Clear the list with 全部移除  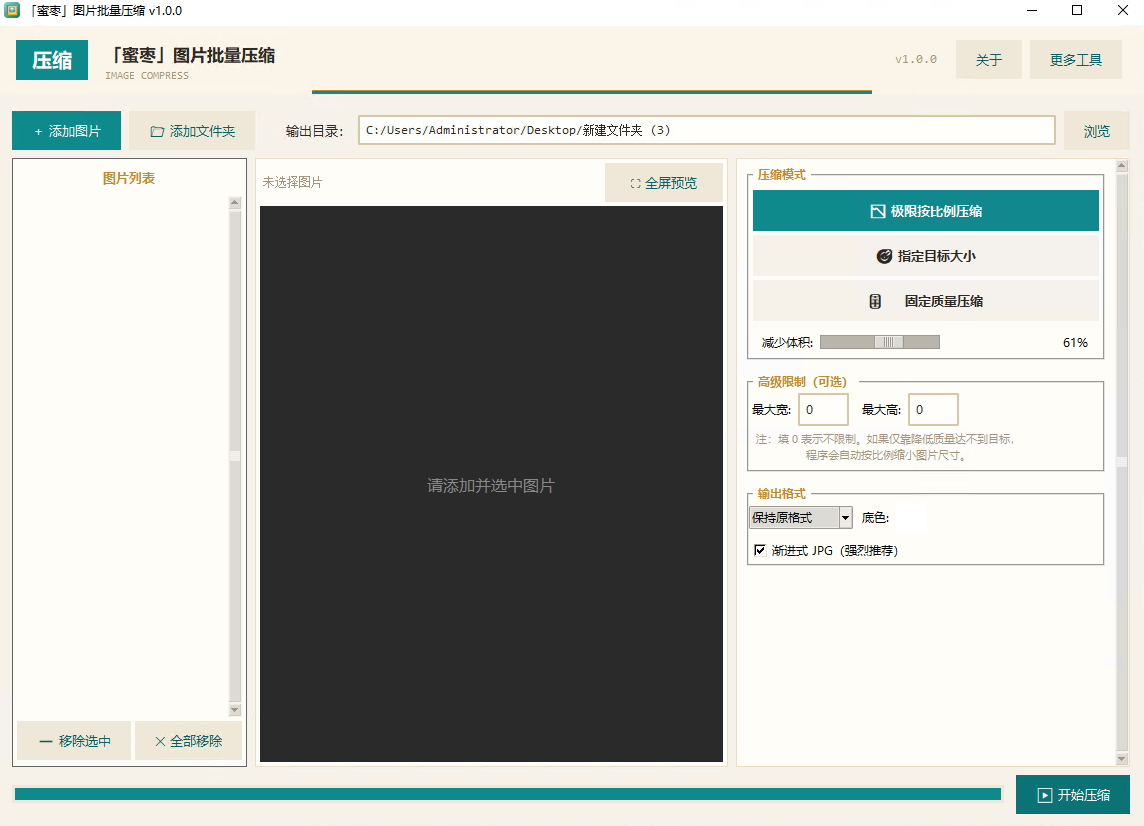[188, 741]
